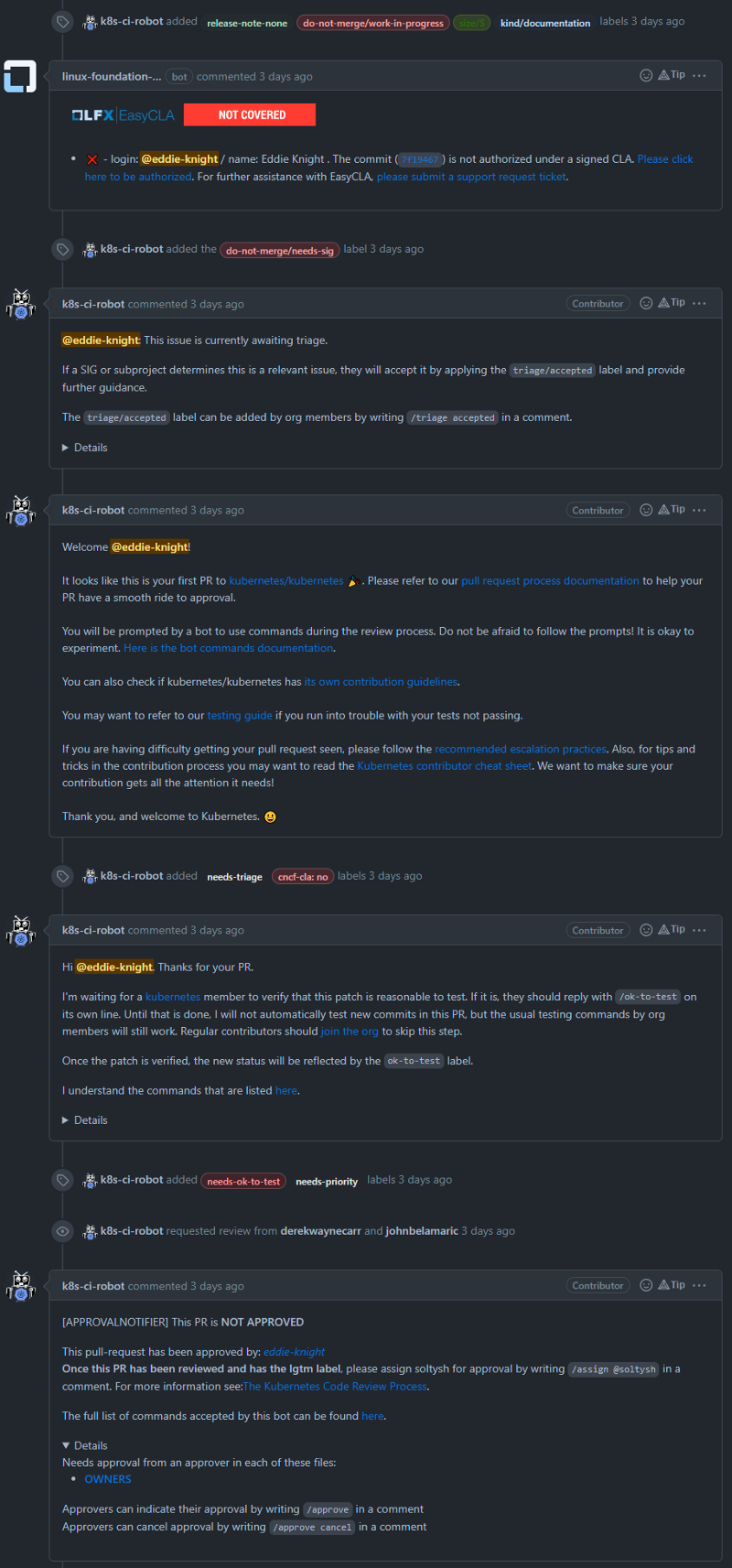This screenshot has width=732, height=1568.
Task: Open three-dot menu on awaiting triage comment
Action: tap(700, 303)
